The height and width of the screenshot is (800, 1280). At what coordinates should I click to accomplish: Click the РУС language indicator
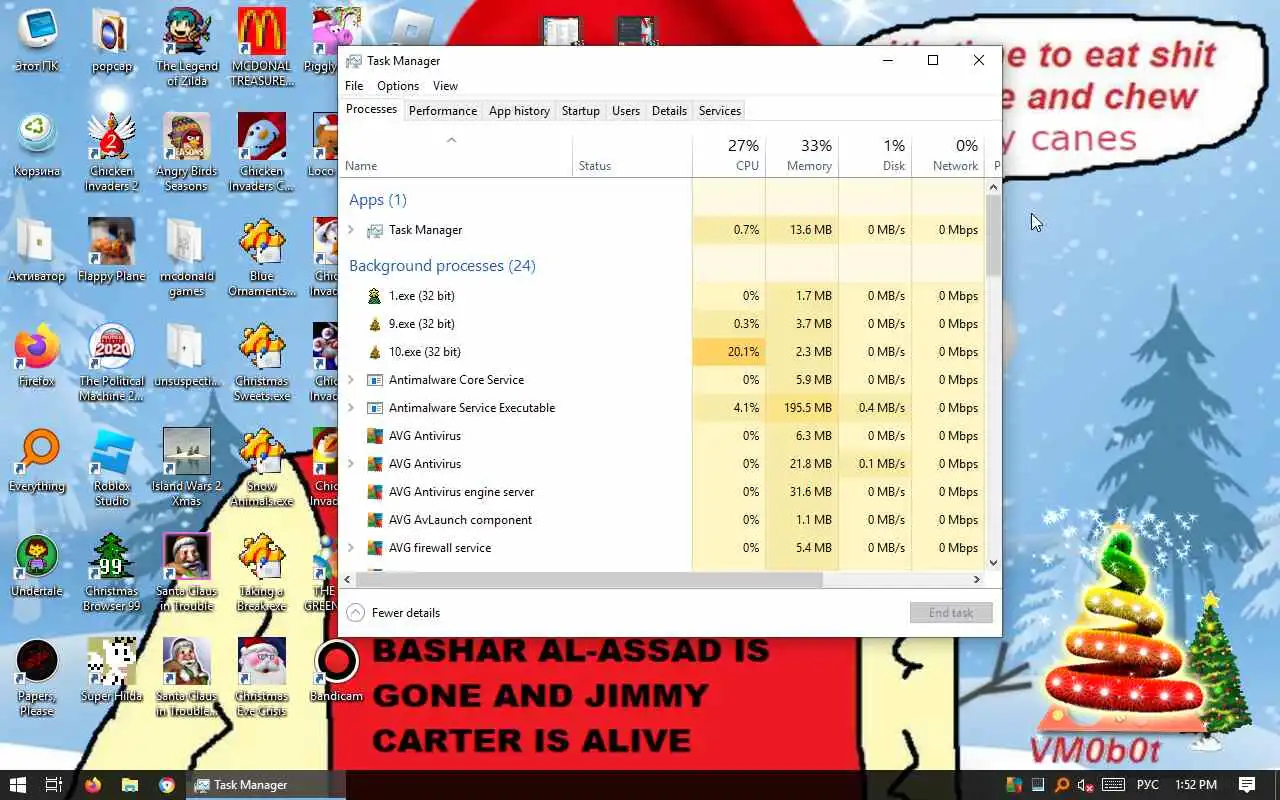point(1148,785)
